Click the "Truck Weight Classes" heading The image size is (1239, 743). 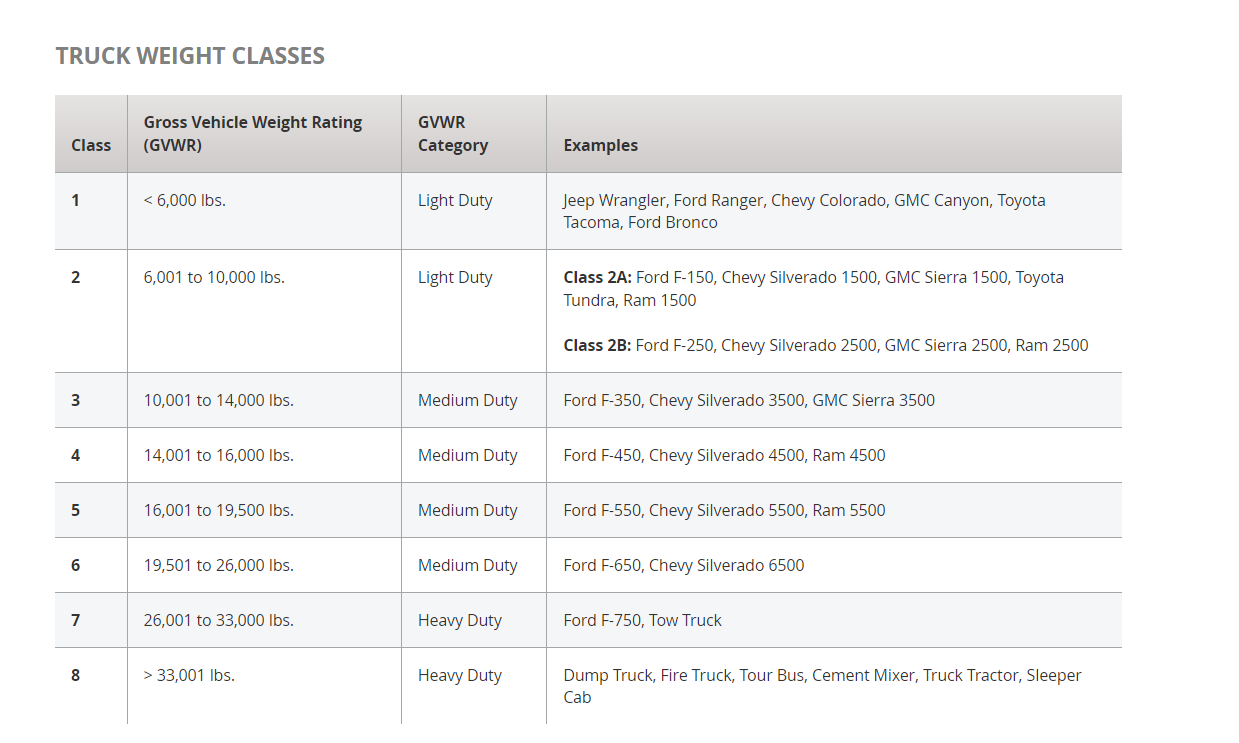190,56
